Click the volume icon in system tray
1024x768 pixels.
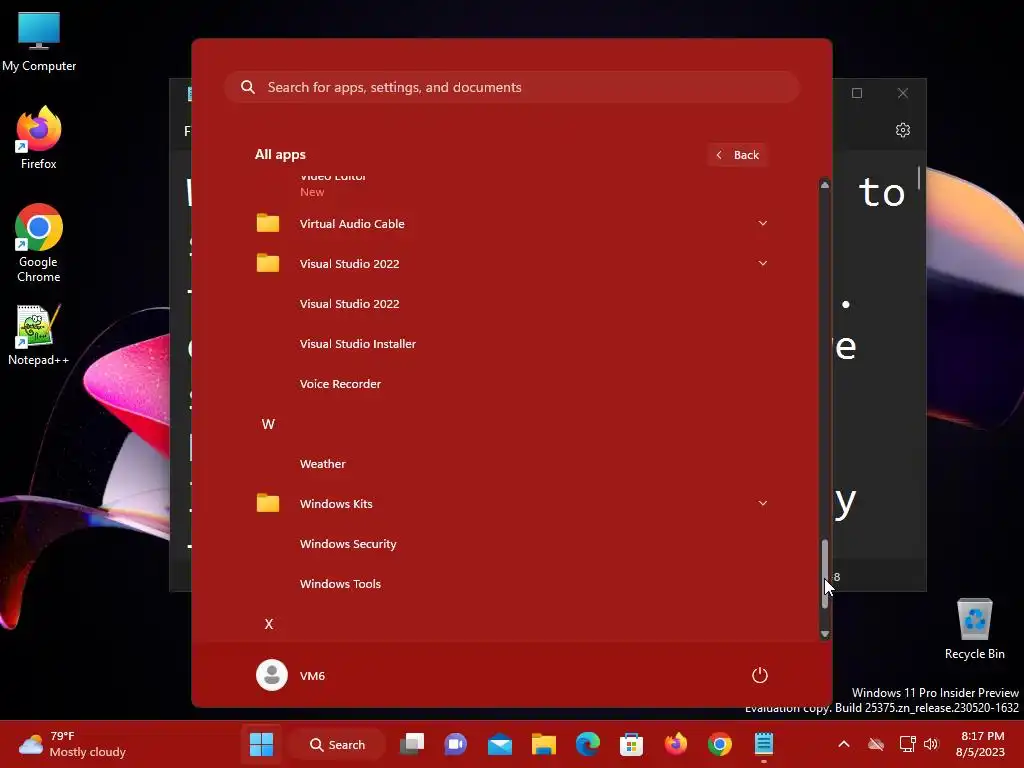click(x=931, y=744)
